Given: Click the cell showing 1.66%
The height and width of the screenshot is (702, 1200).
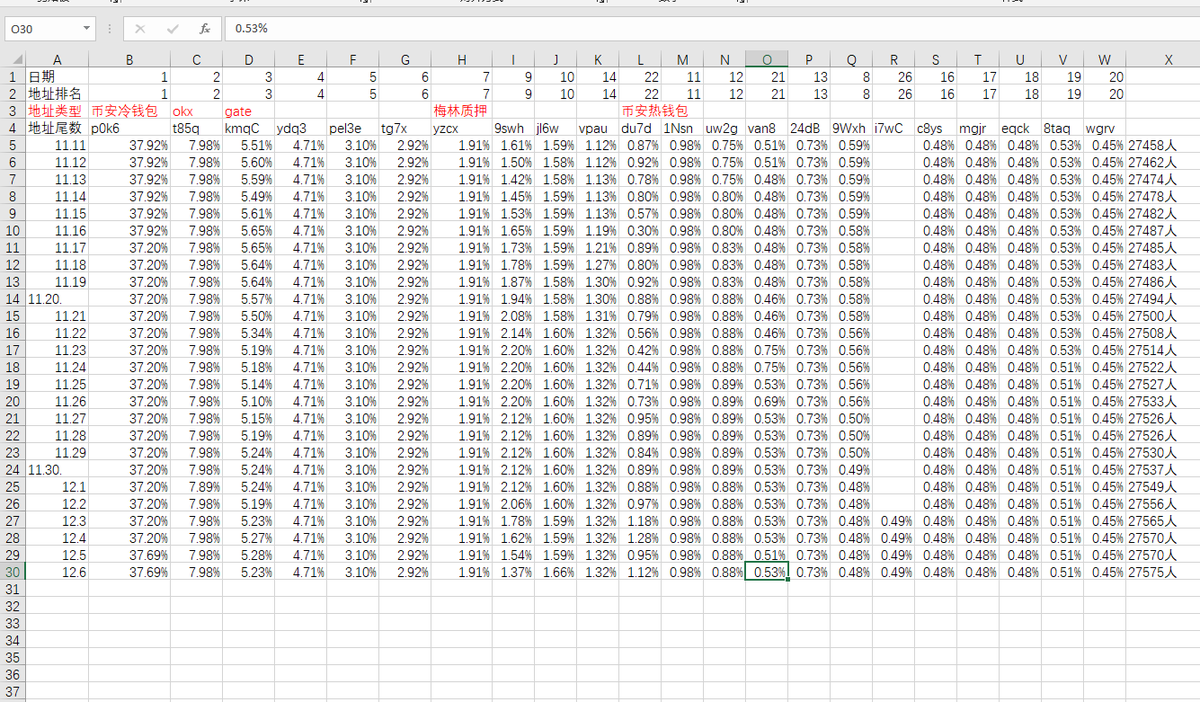Looking at the screenshot, I should pyautogui.click(x=555, y=572).
